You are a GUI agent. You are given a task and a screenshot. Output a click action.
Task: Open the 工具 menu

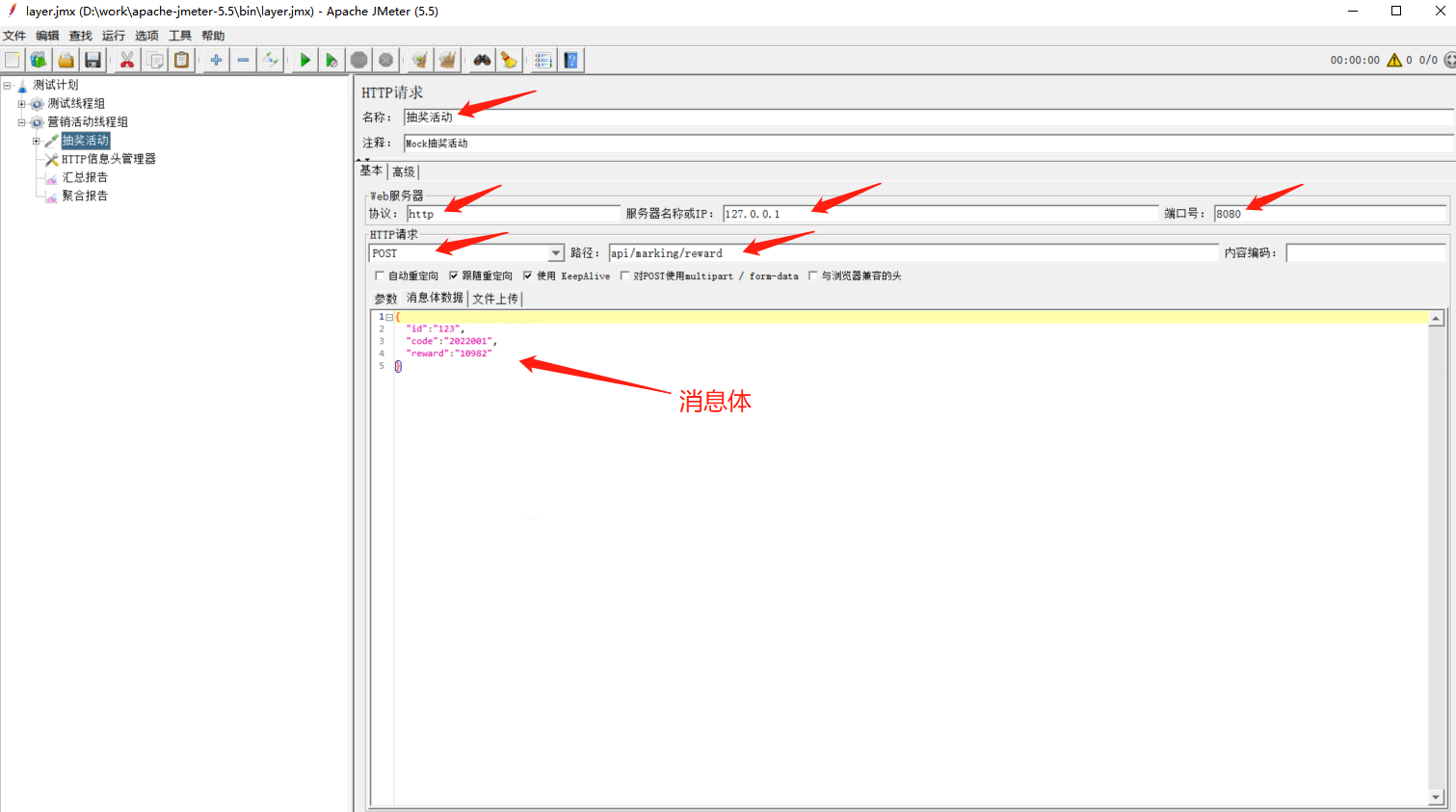[180, 36]
